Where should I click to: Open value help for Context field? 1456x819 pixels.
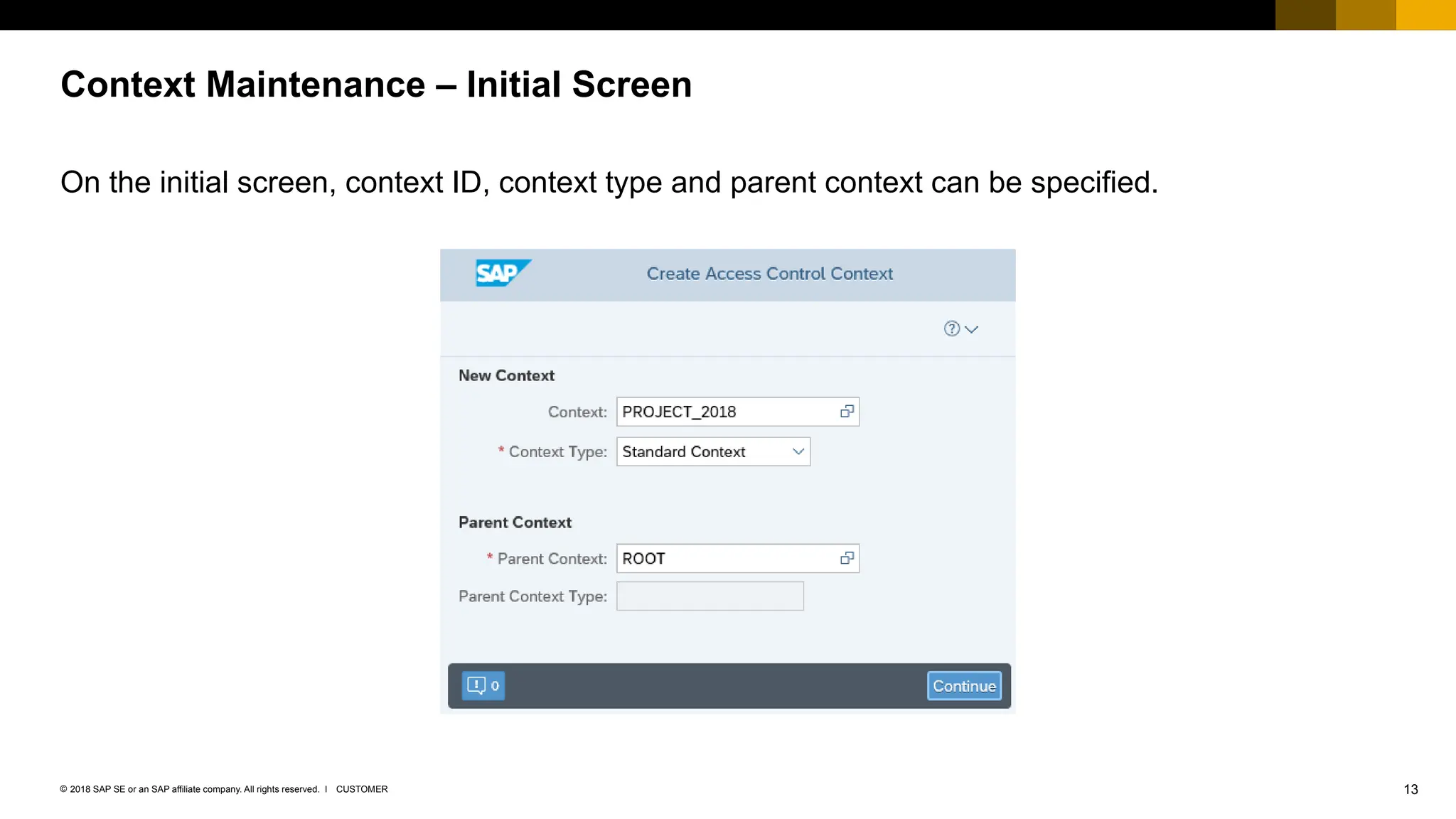click(x=847, y=412)
